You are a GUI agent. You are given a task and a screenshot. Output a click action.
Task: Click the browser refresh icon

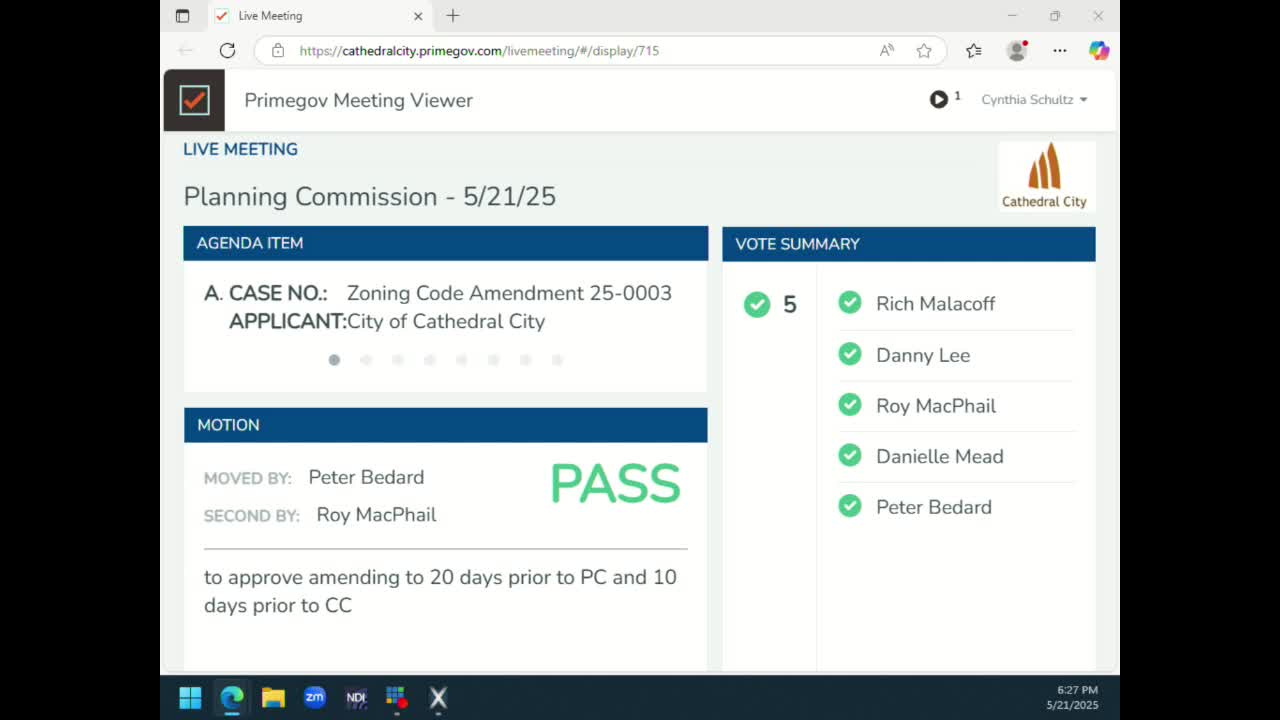[227, 50]
